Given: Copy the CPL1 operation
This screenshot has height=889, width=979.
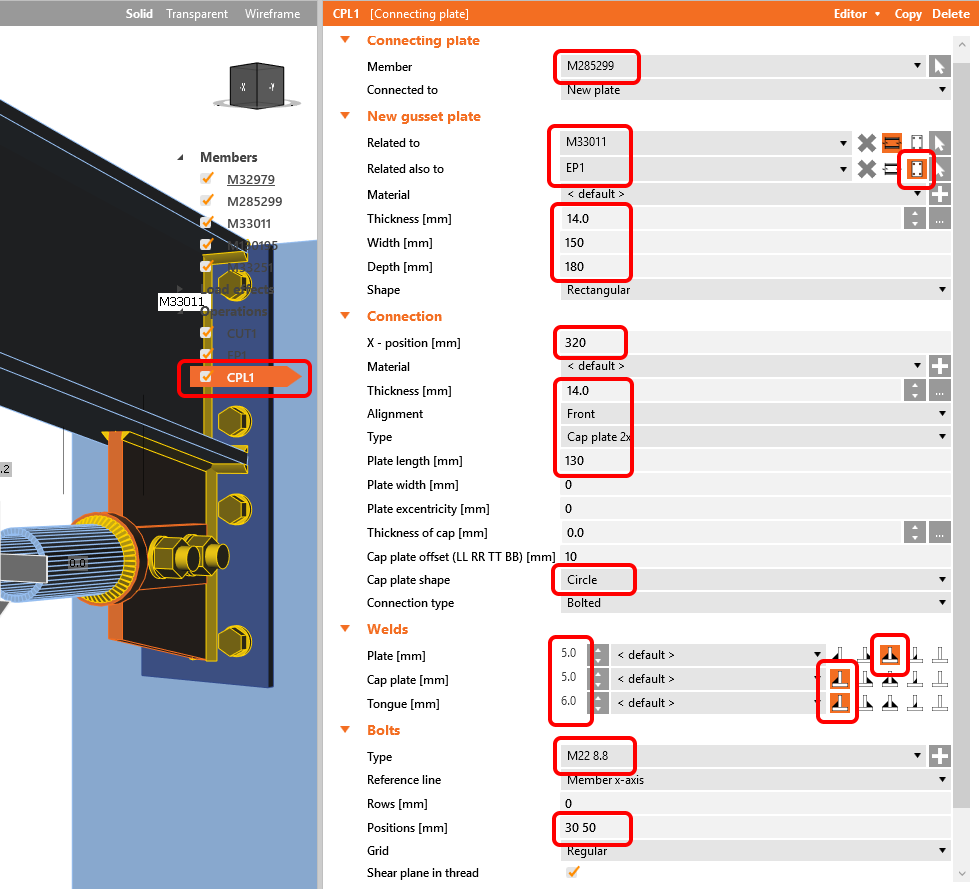Looking at the screenshot, I should (x=908, y=13).
